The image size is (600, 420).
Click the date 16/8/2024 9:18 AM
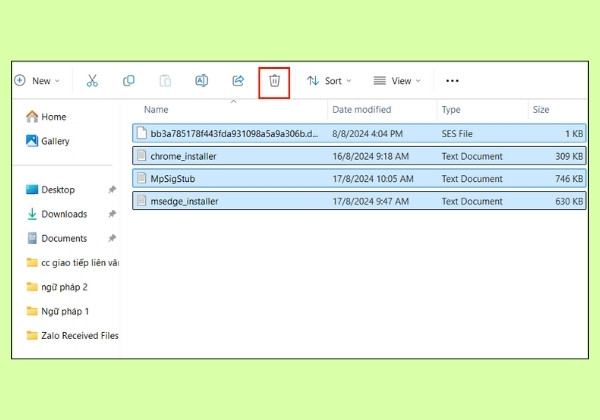370,156
